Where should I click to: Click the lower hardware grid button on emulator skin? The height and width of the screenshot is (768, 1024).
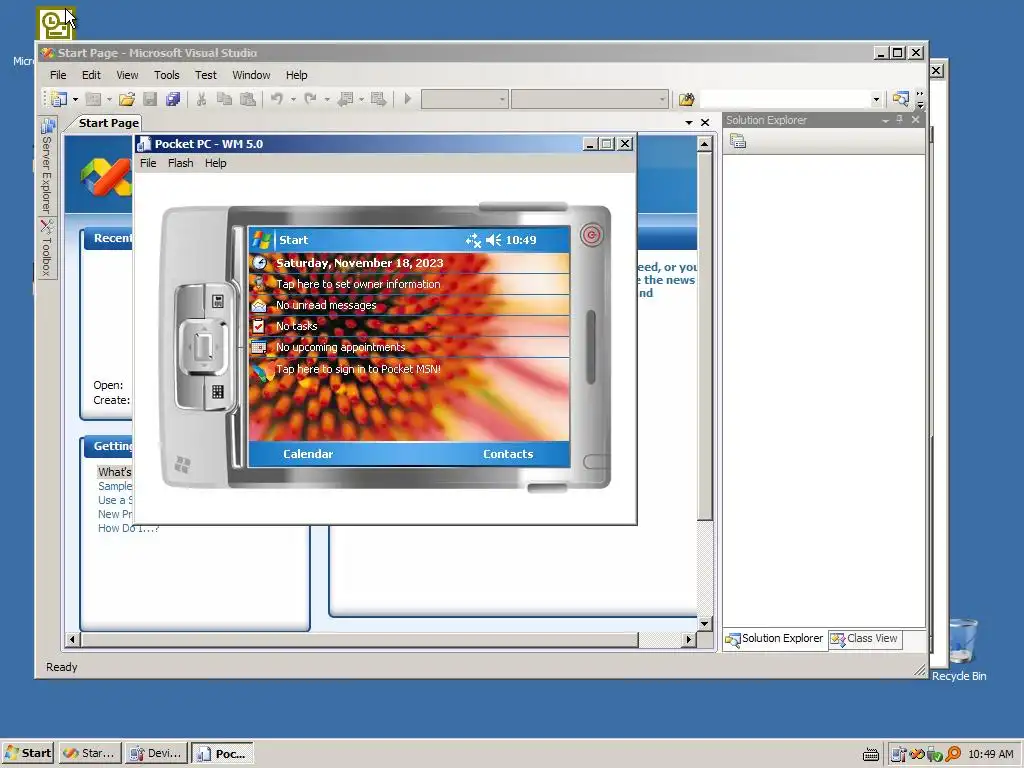217,392
